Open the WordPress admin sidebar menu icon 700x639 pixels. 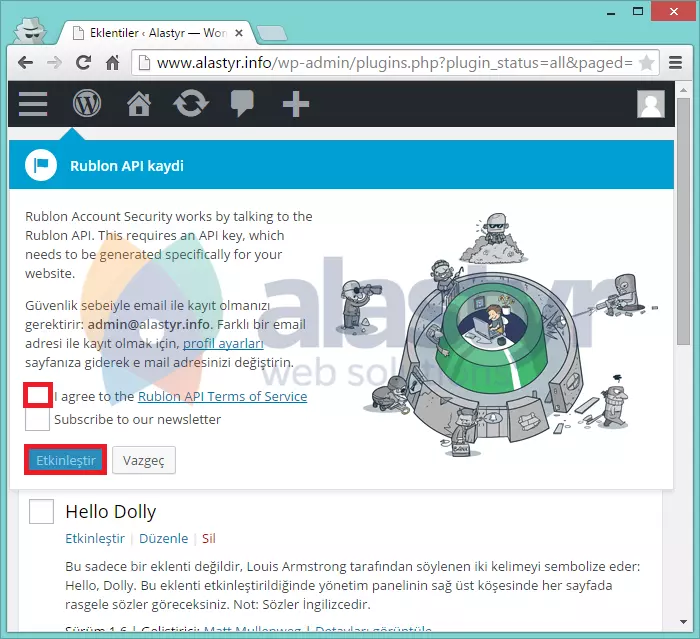click(x=33, y=104)
